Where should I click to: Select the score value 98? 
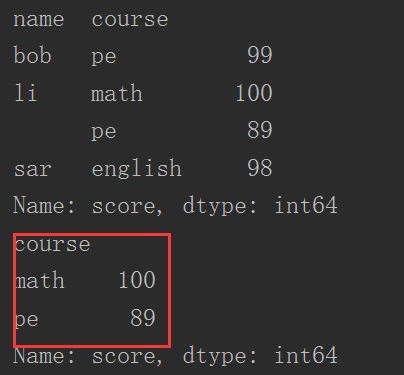point(260,168)
